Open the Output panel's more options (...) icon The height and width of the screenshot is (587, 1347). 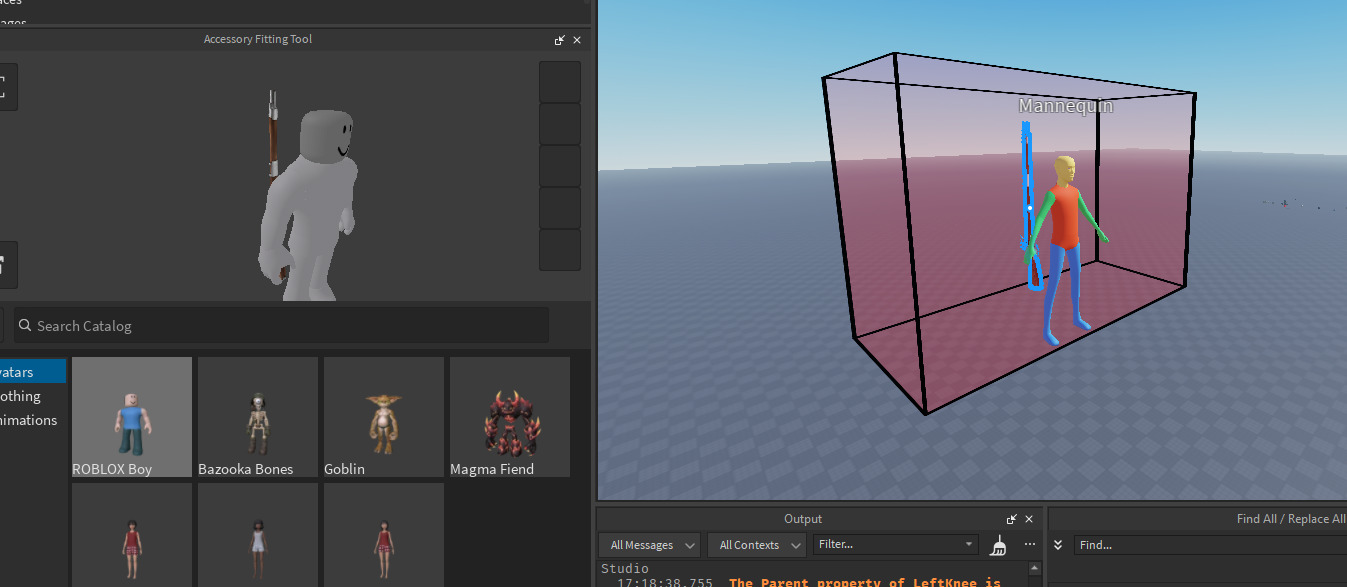point(1028,544)
